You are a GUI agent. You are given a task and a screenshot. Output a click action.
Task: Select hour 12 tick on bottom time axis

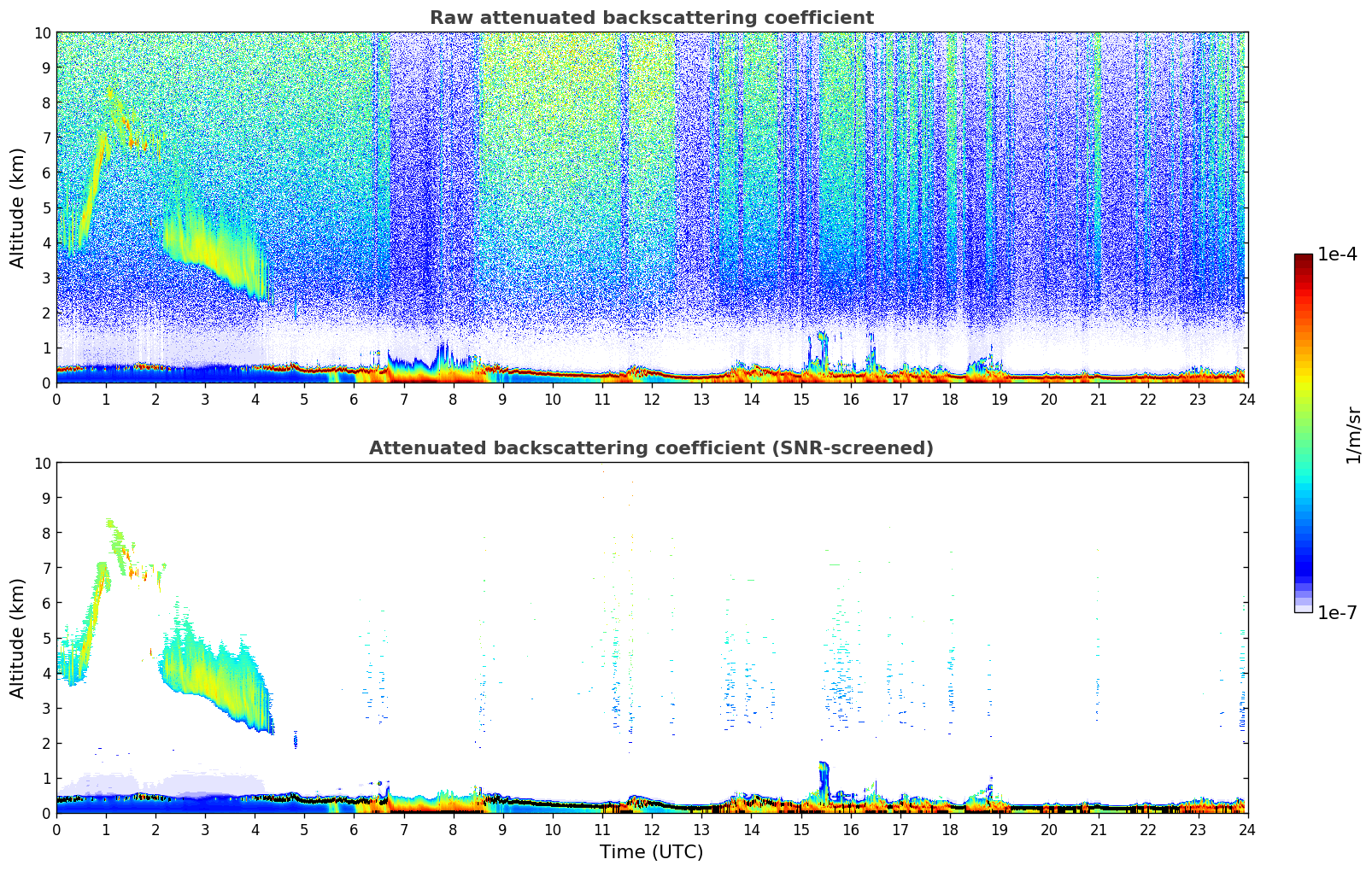coord(652,829)
